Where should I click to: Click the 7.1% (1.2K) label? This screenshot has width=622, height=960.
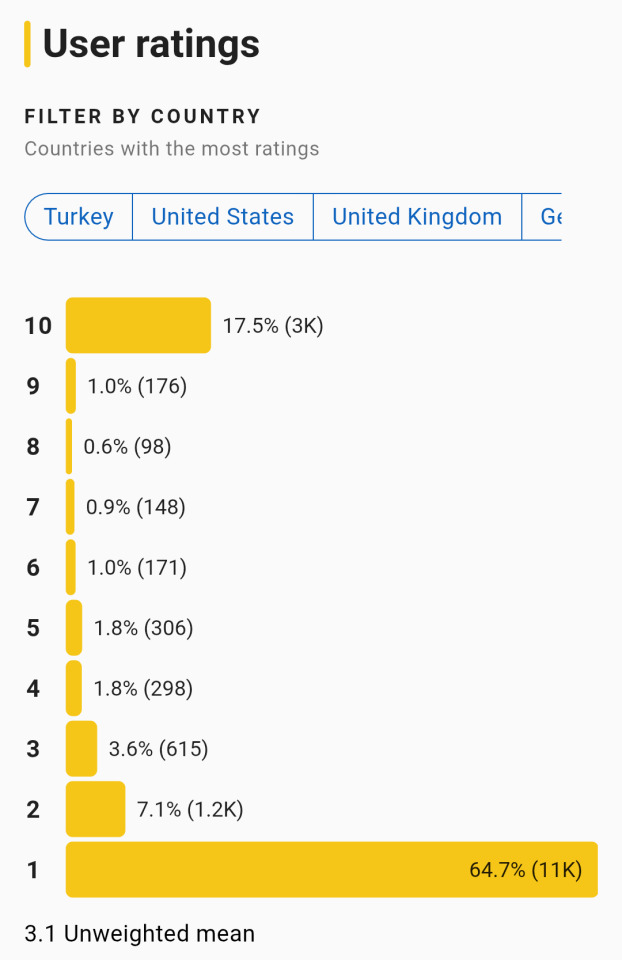pyautogui.click(x=190, y=809)
